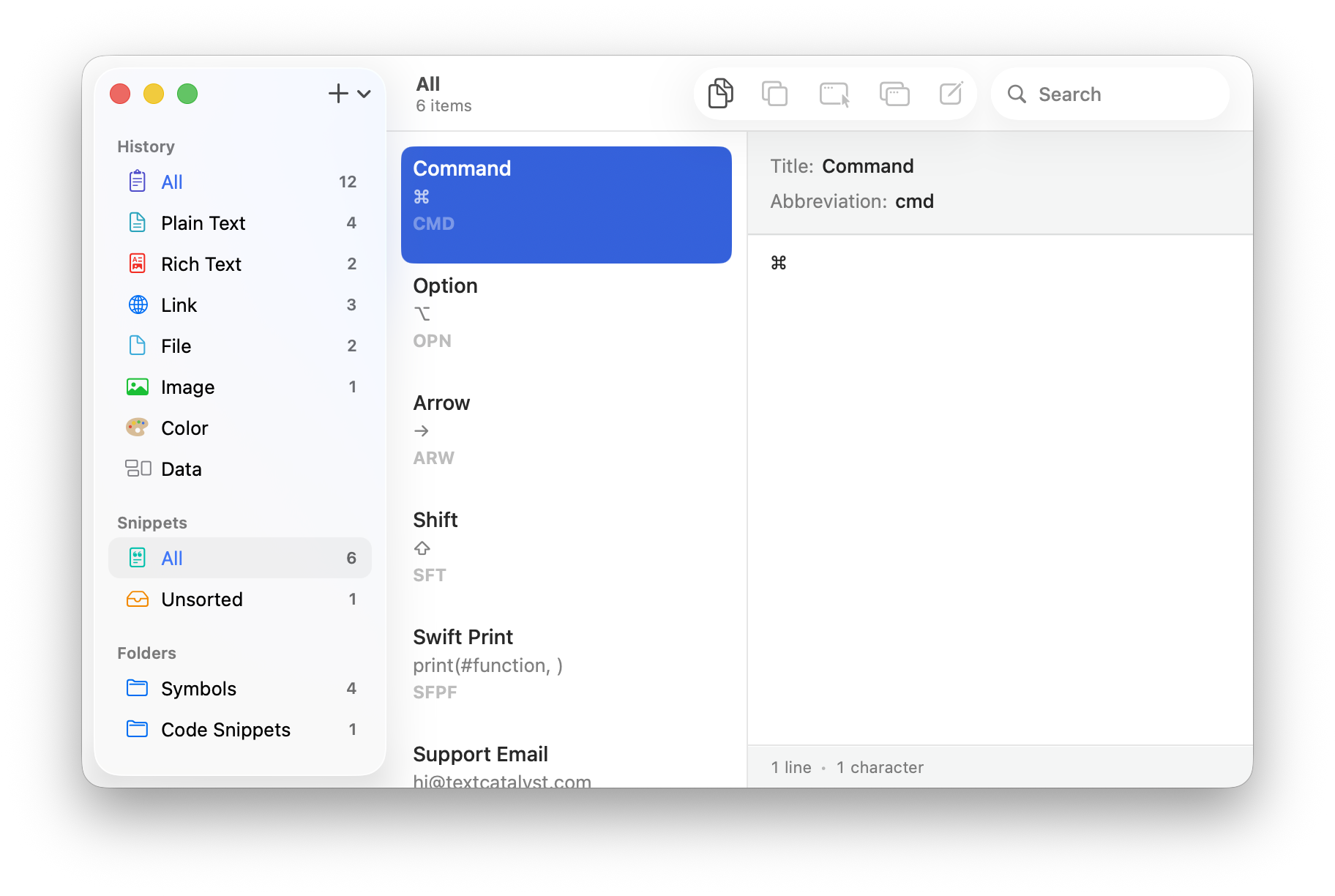Open the Symbols folder
The height and width of the screenshot is (896, 1335).
coord(198,689)
